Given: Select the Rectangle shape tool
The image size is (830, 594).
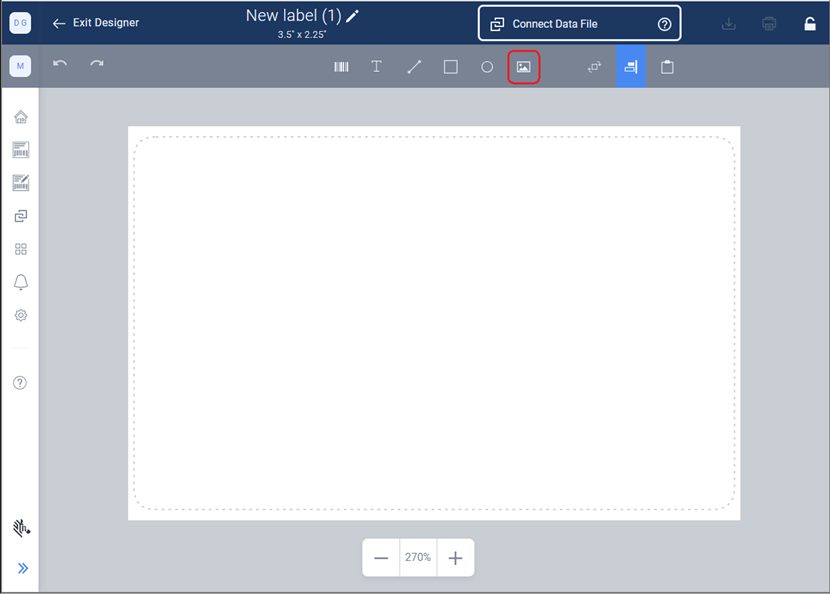Looking at the screenshot, I should pos(451,67).
